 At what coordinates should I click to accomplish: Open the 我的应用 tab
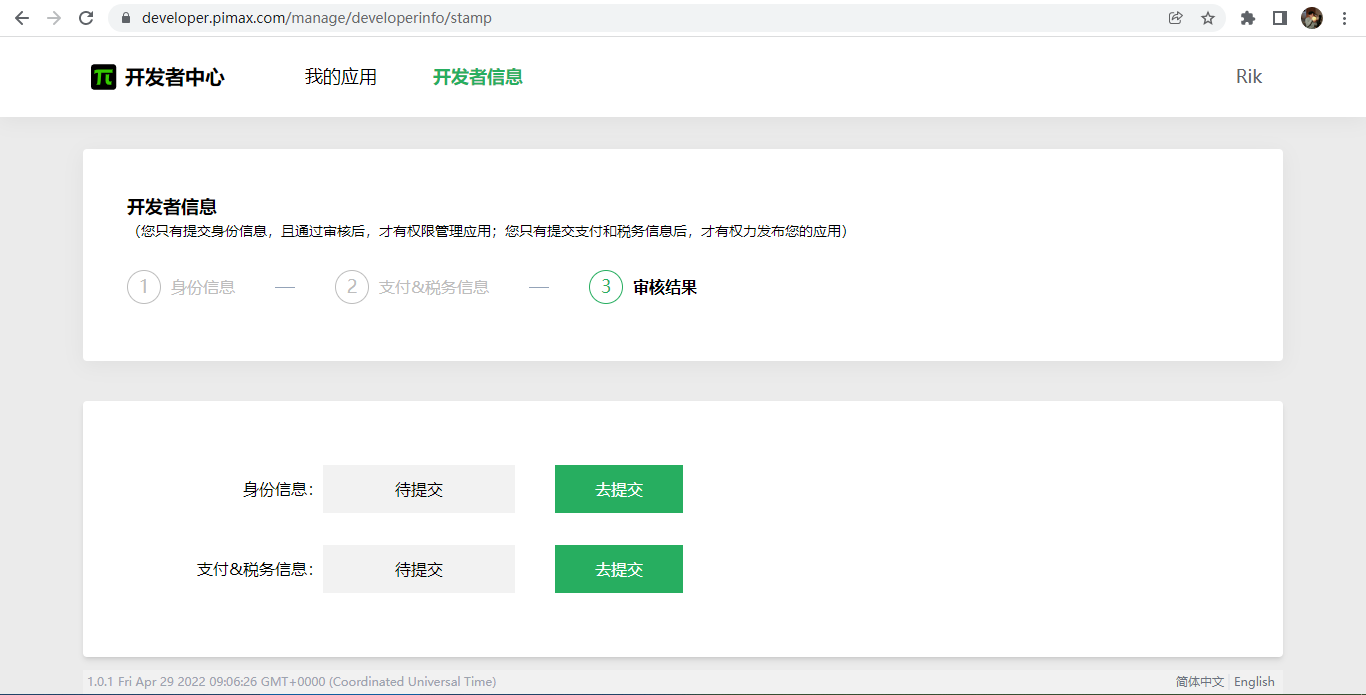click(341, 77)
